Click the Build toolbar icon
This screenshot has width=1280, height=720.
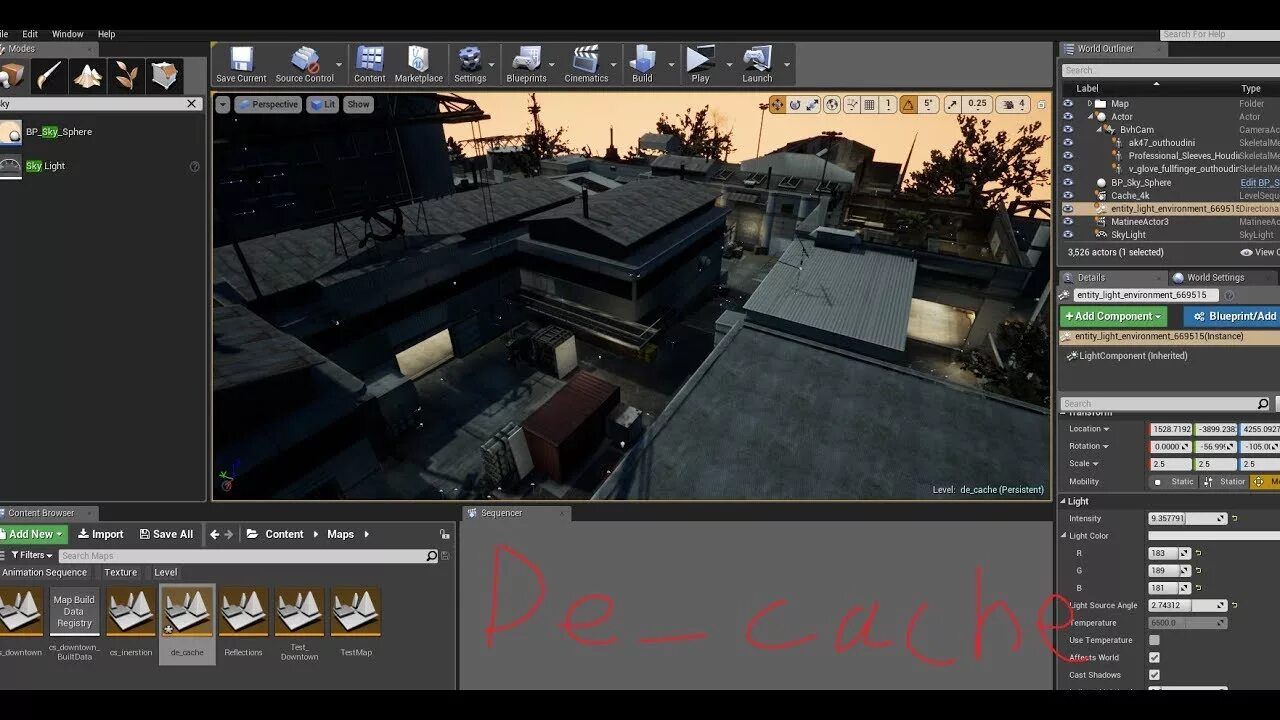(642, 65)
